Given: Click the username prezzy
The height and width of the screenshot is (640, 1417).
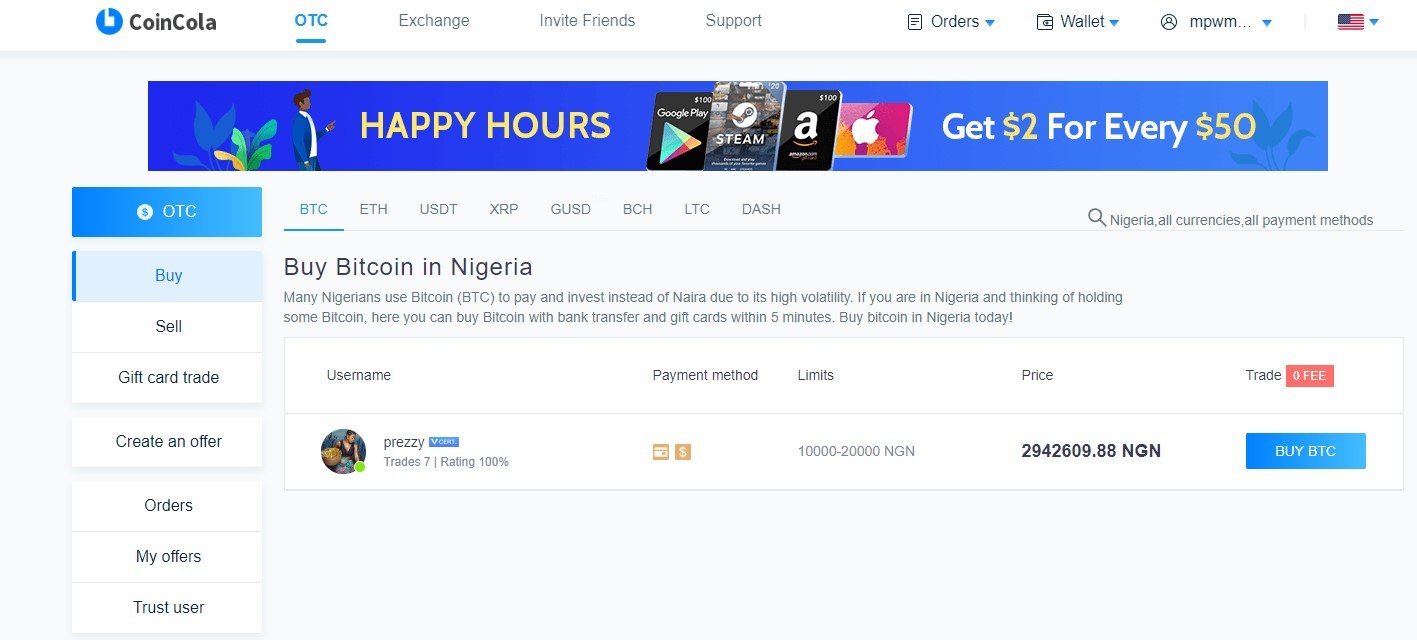Looking at the screenshot, I should coord(404,442).
